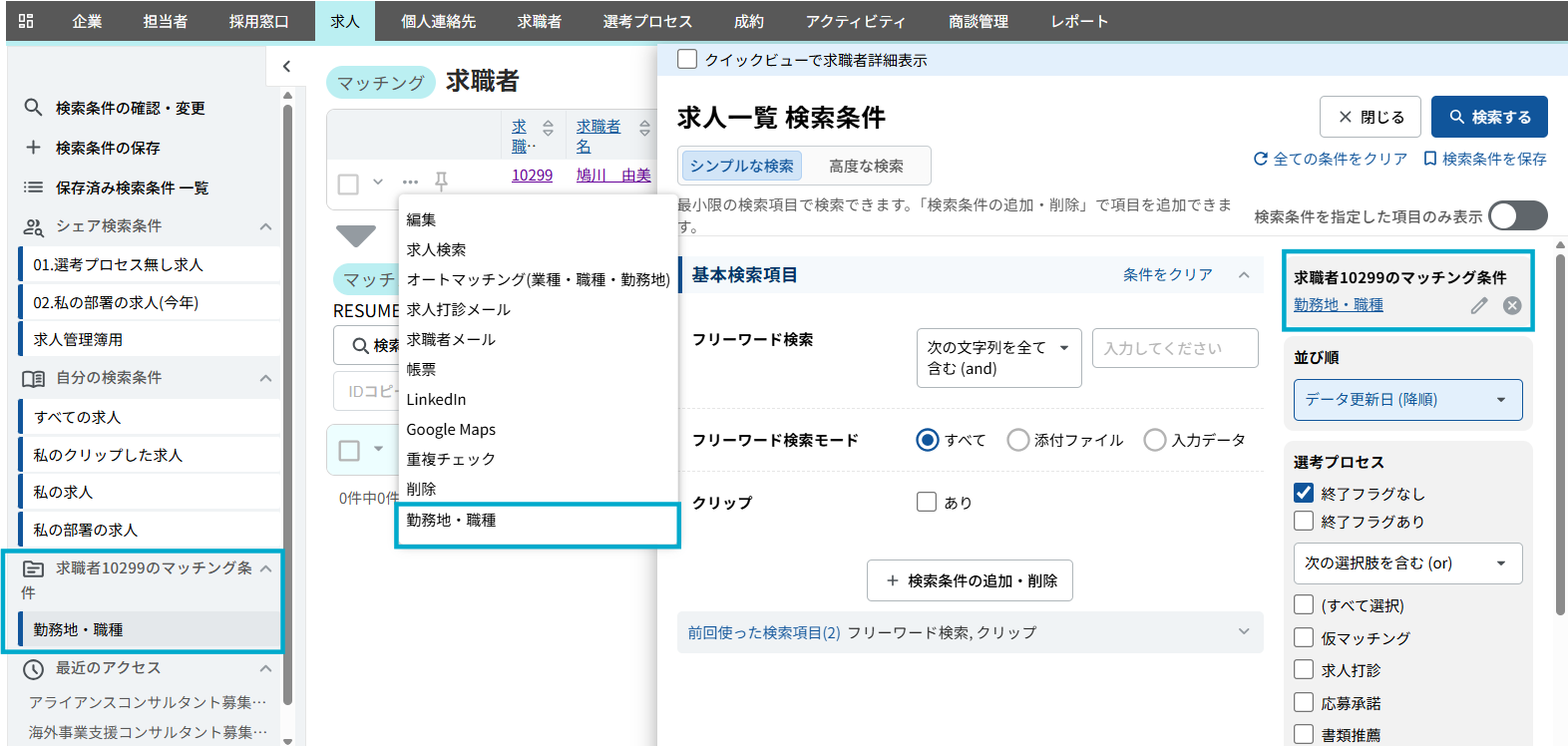
Task: Expand 前回使った検索項目 section
Action: 1243,632
